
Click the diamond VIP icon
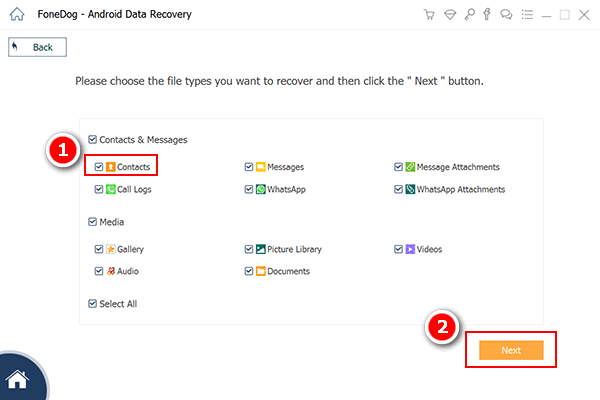450,15
